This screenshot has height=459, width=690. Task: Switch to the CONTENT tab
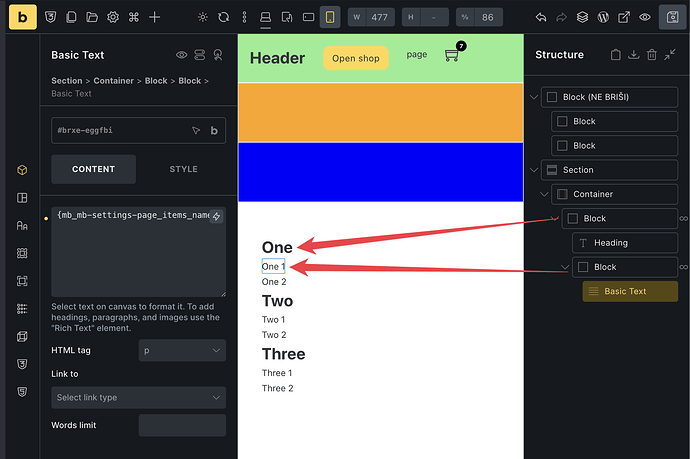coord(93,169)
